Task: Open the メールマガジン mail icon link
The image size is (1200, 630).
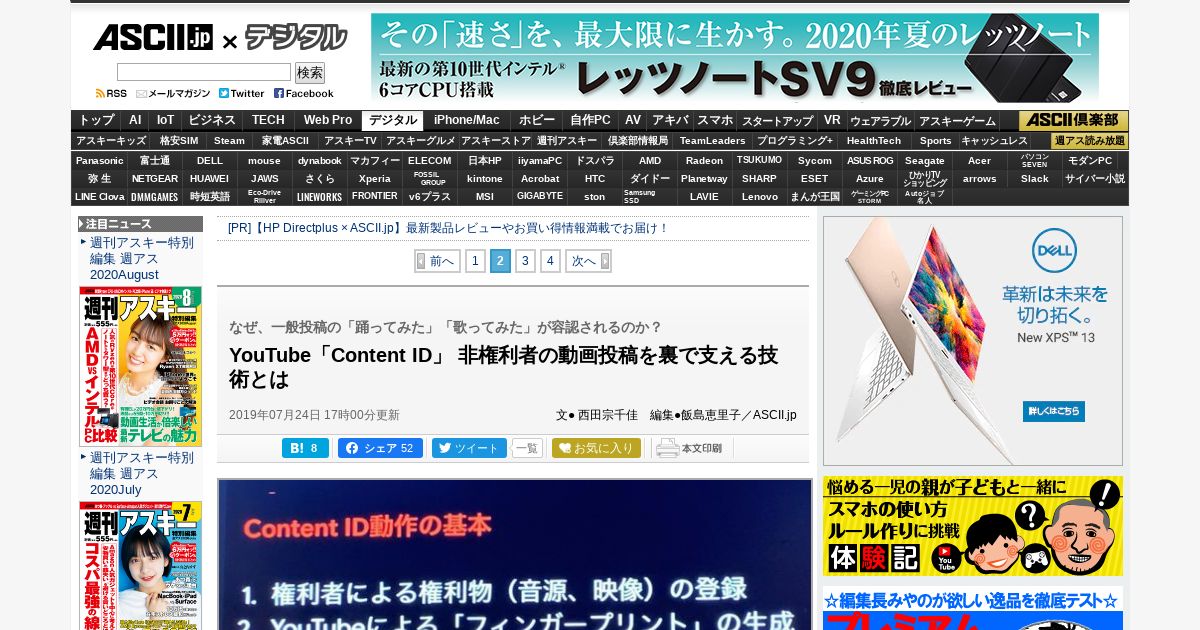Action: [x=173, y=93]
